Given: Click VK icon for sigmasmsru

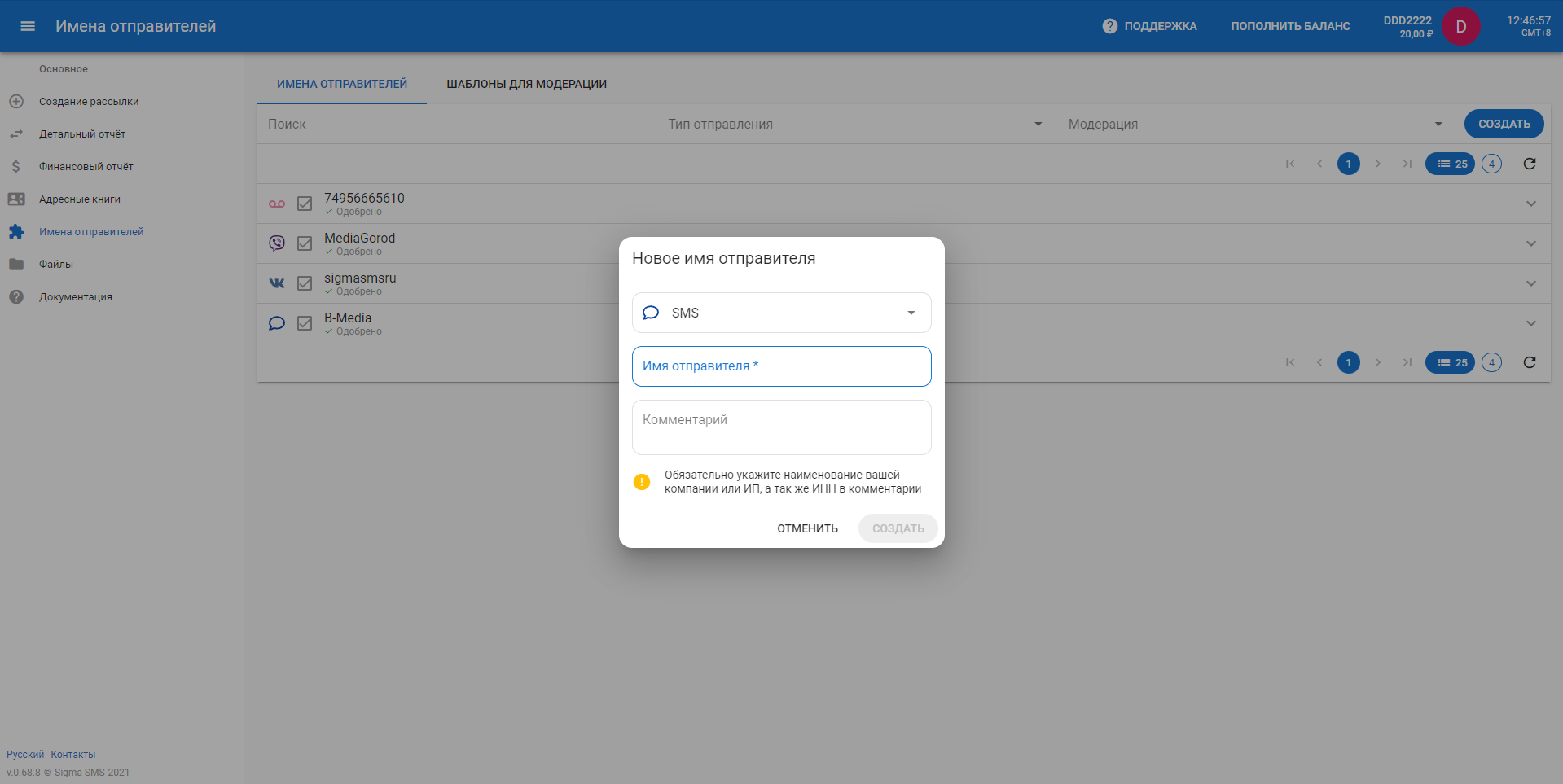Looking at the screenshot, I should [x=277, y=283].
